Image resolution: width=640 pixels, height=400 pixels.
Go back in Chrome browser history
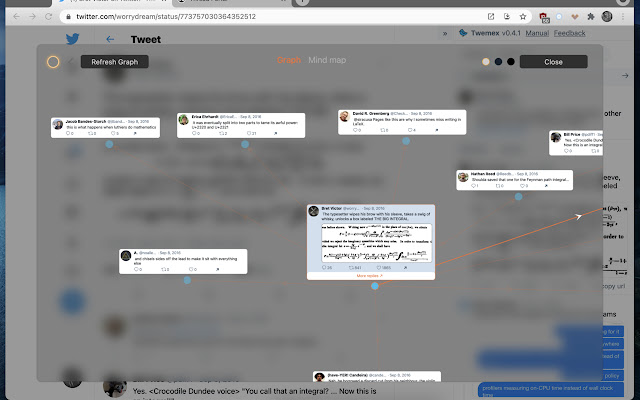pyautogui.click(x=16, y=16)
